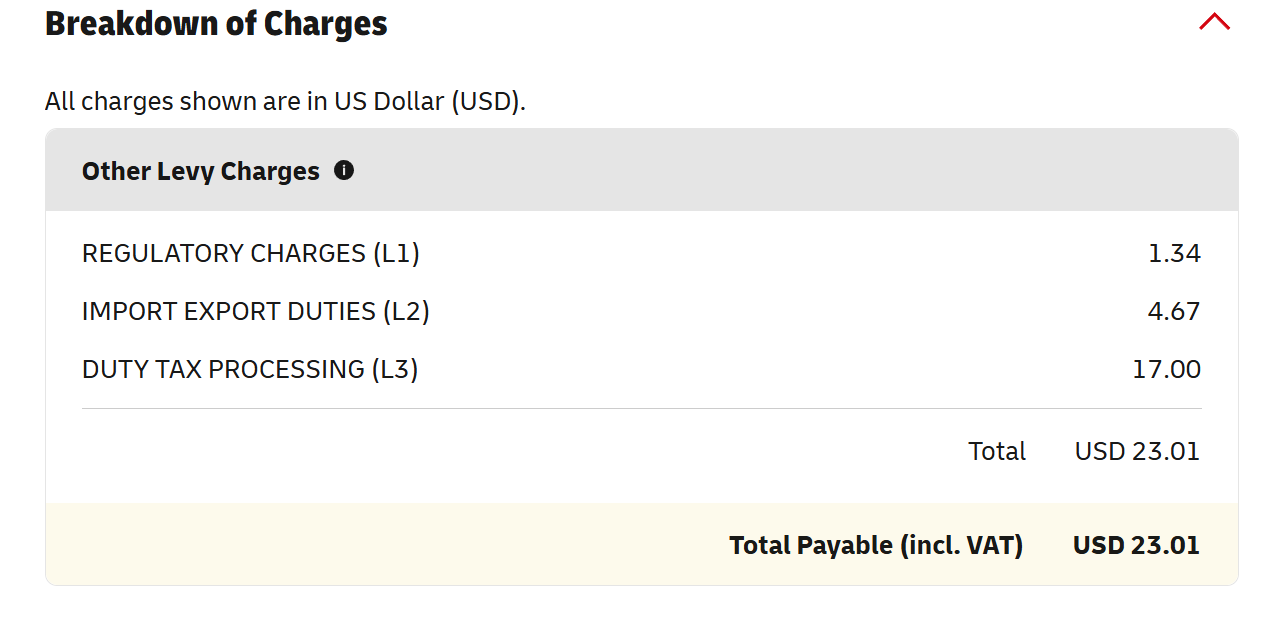
Task: Click the Breakdown of Charges heading
Action: point(216,23)
